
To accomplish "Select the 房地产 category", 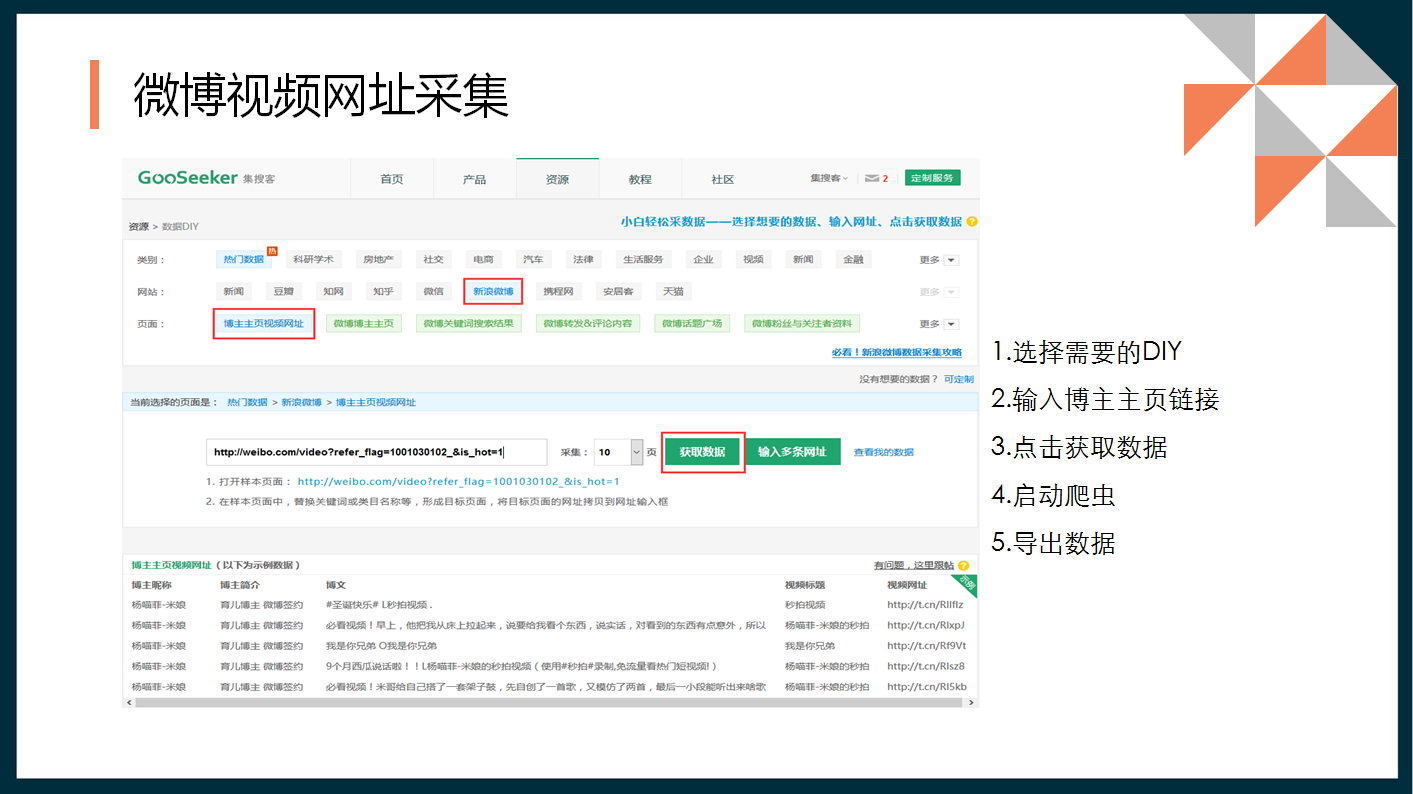I will pyautogui.click(x=378, y=259).
